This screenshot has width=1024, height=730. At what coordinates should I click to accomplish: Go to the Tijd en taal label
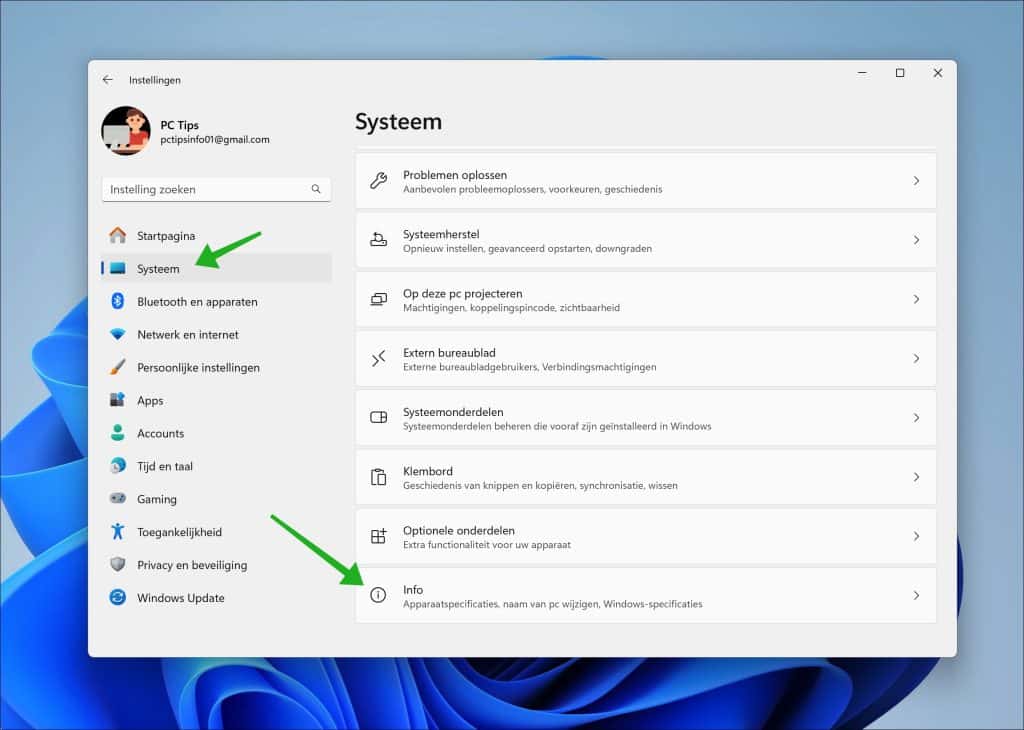pyautogui.click(x=165, y=466)
